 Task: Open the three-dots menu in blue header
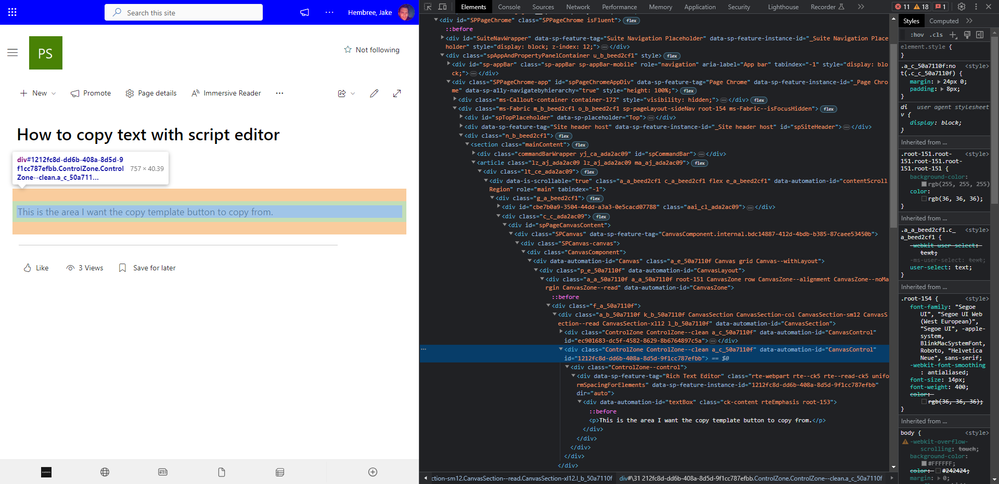[329, 12]
